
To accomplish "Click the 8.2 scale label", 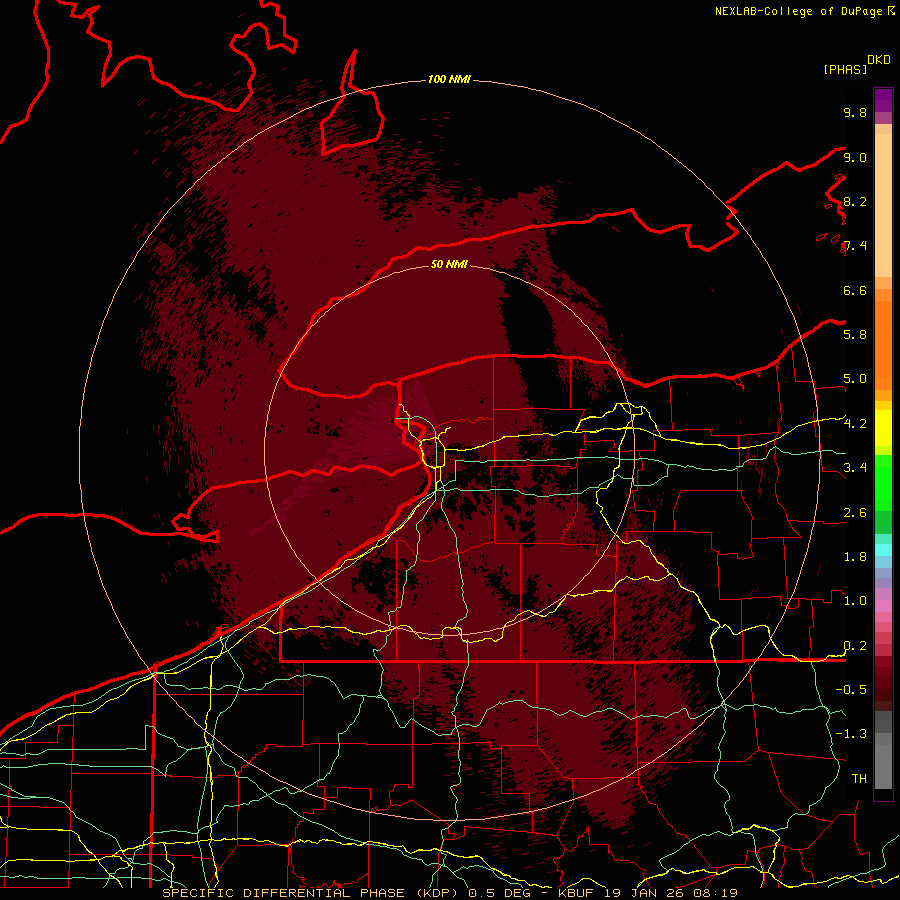I will click(855, 201).
